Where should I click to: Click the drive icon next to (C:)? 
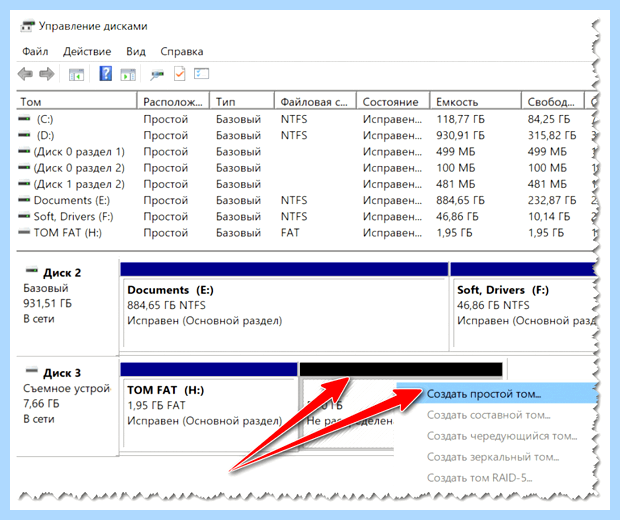(25, 119)
